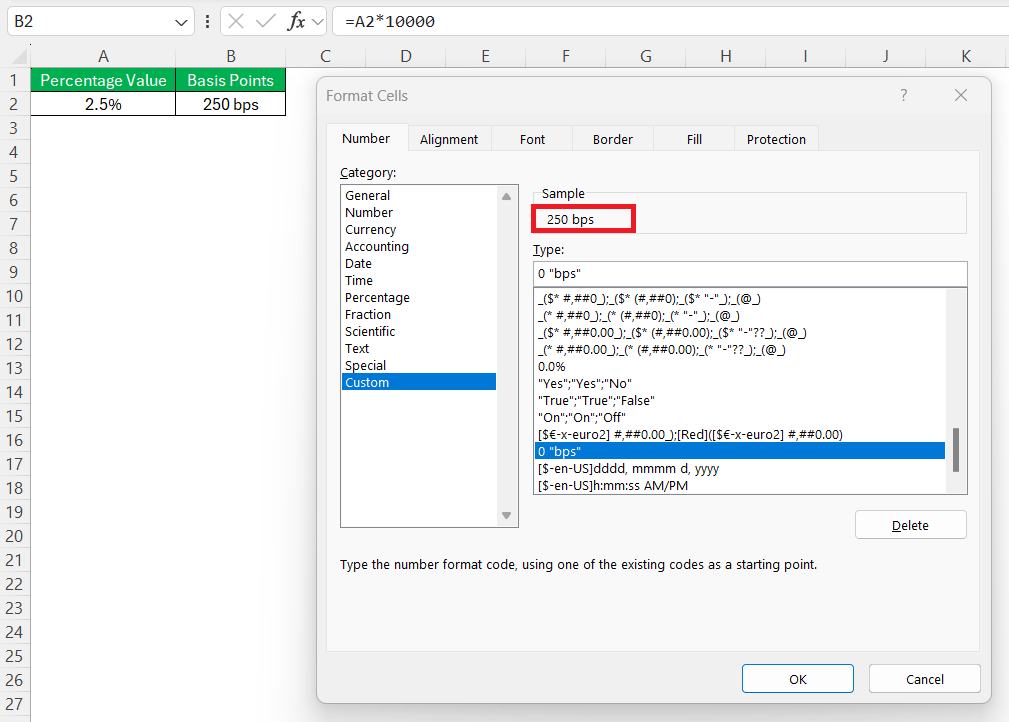Switch to the Protection tab
The width and height of the screenshot is (1009, 722).
pyautogui.click(x=776, y=139)
